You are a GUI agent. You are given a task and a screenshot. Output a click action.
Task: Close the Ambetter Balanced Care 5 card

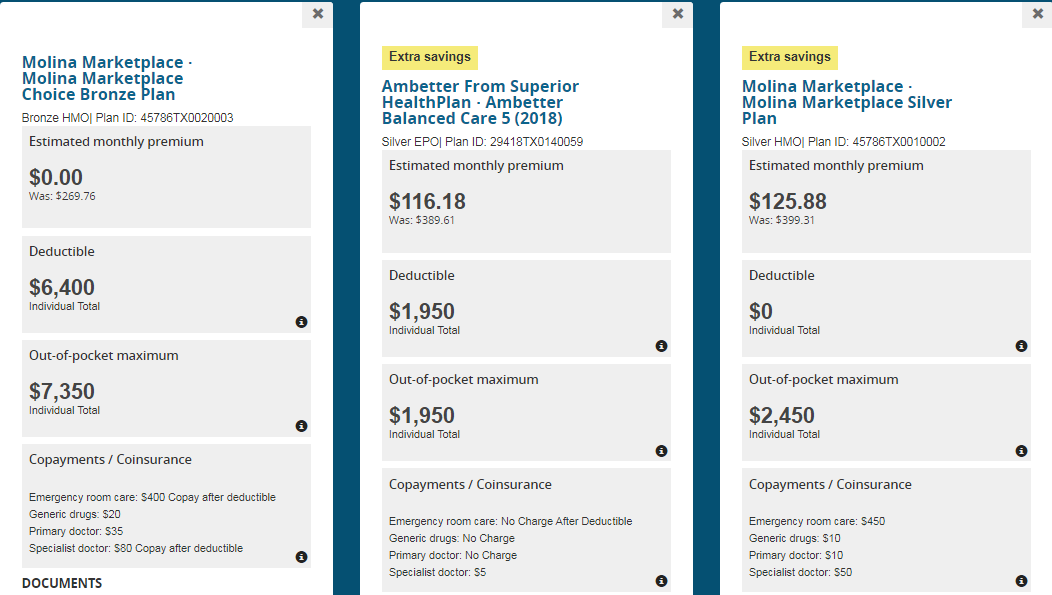pos(678,14)
